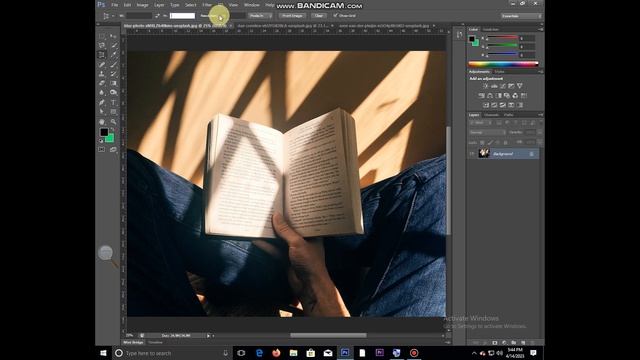
Task: Open the Adjustments panel menu
Action: point(540,71)
